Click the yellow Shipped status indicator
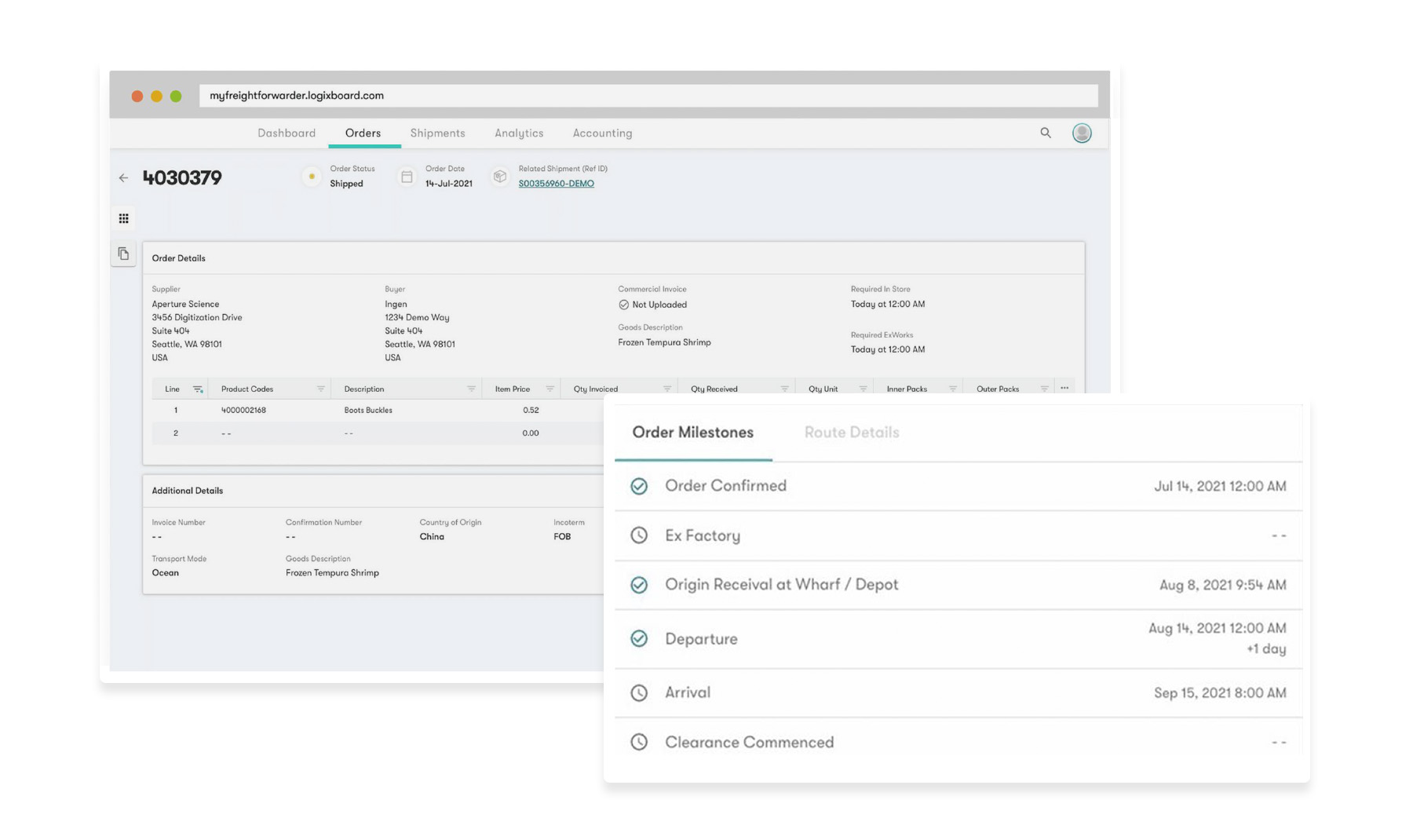This screenshot has height=840, width=1424. [x=312, y=177]
